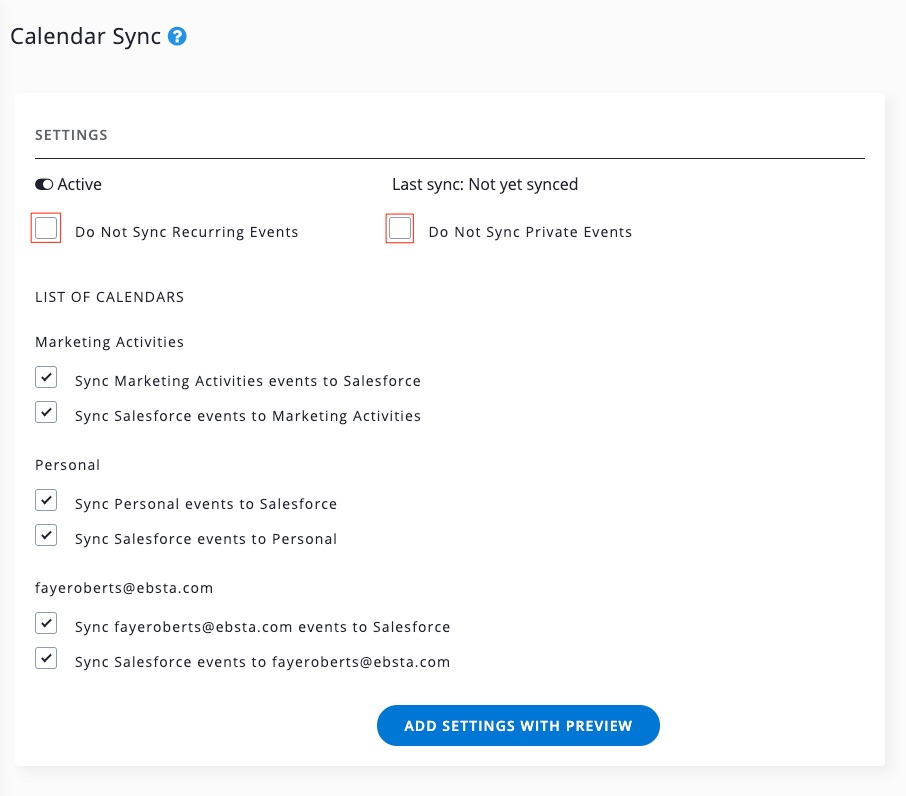Uncheck Sync Salesforce events to fayeroberts@ebsta.com

[46, 658]
